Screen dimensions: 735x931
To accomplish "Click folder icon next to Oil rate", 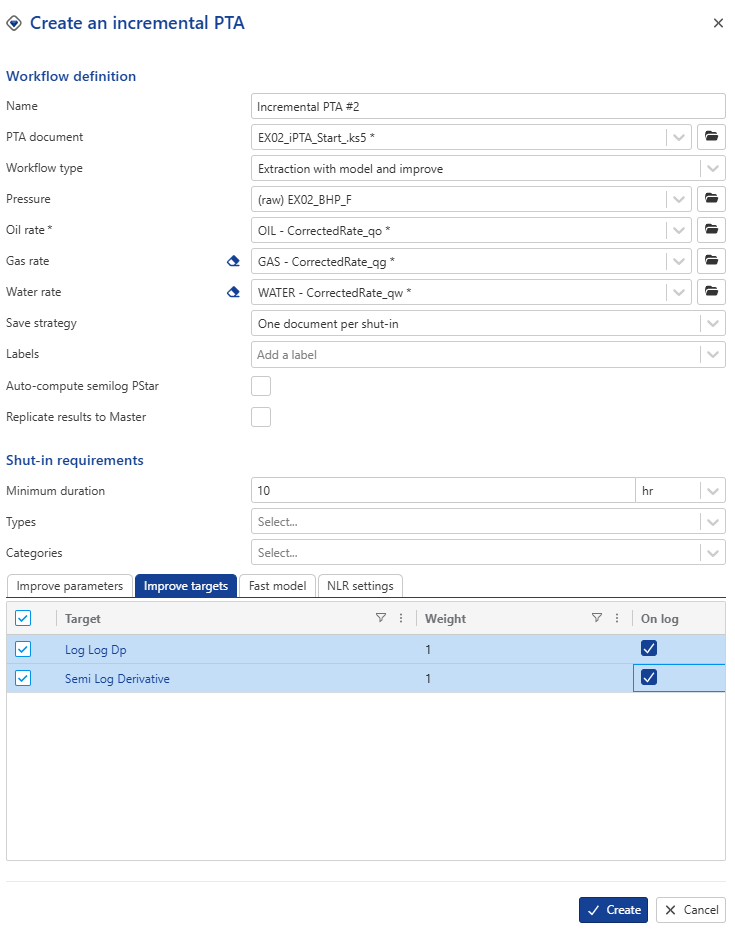I will (x=711, y=230).
